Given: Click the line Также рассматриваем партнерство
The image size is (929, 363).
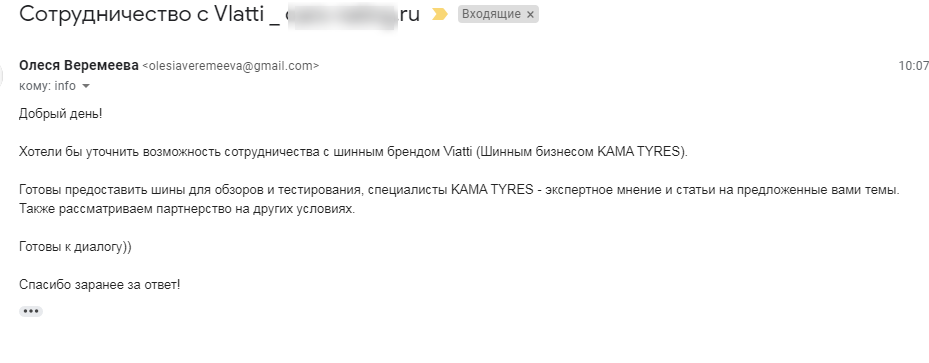Looking at the screenshot, I should 187,209.
